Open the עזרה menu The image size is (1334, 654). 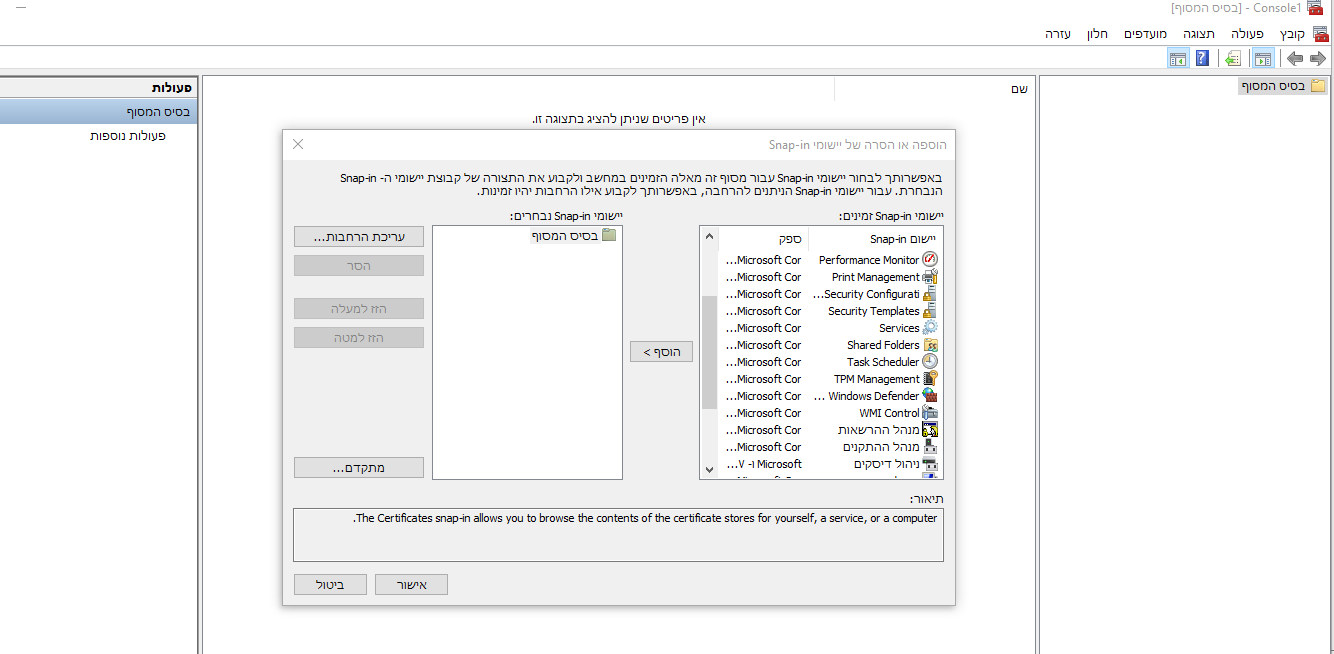coord(1058,33)
